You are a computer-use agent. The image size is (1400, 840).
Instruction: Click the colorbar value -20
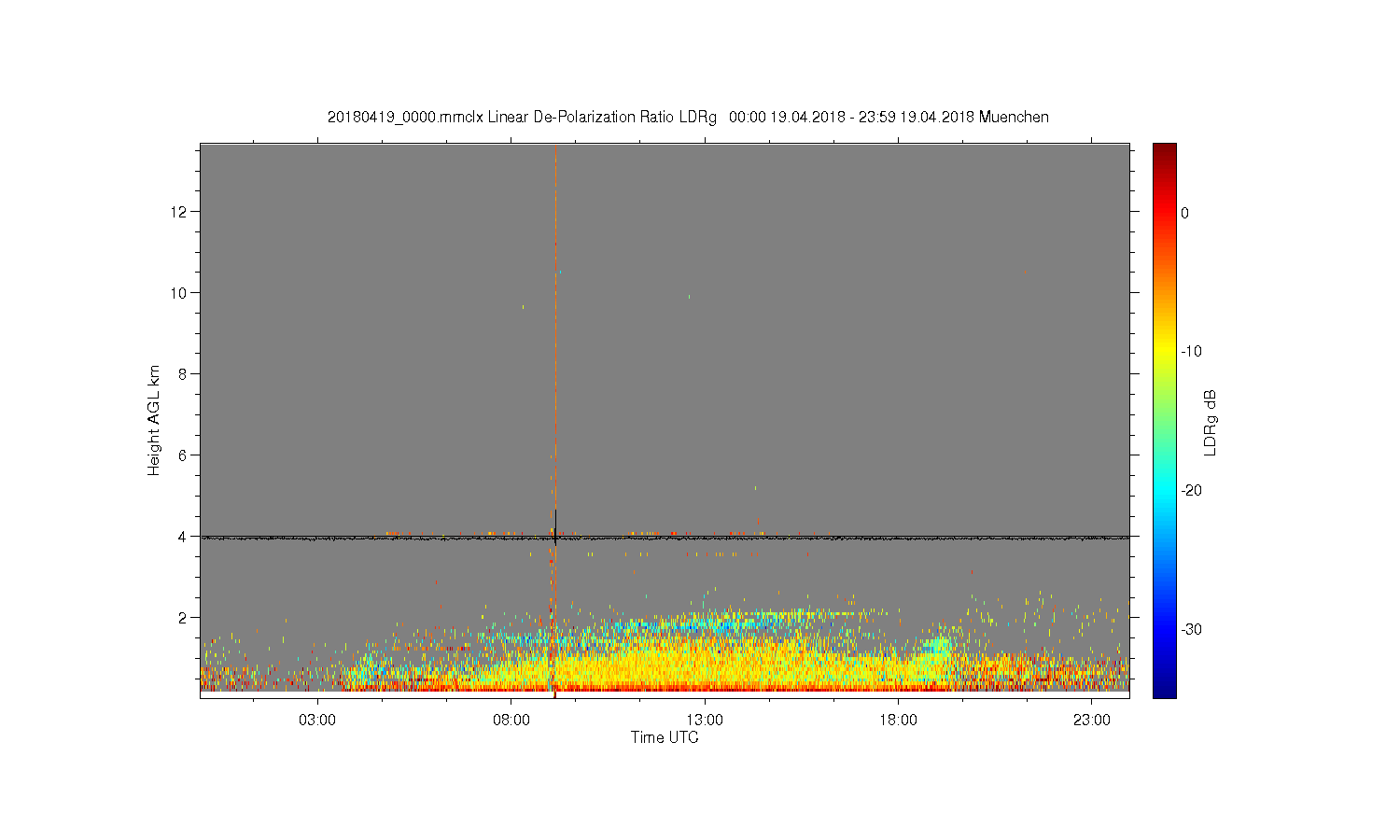[1190, 491]
